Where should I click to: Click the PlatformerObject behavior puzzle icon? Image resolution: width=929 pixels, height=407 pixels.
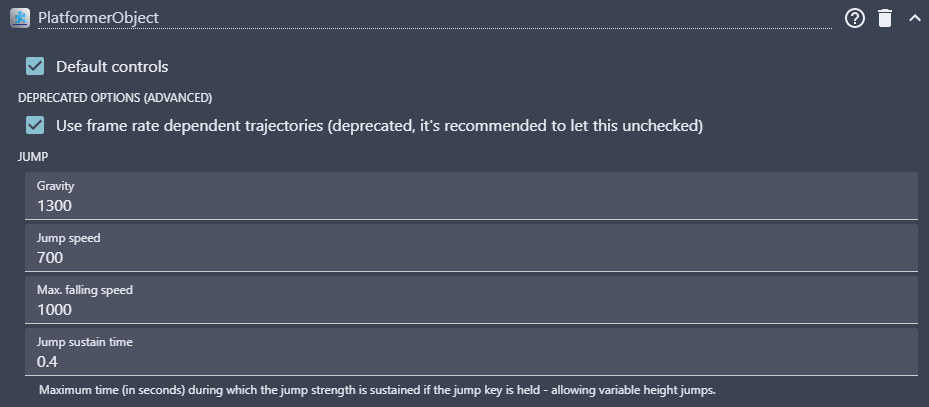[20, 18]
